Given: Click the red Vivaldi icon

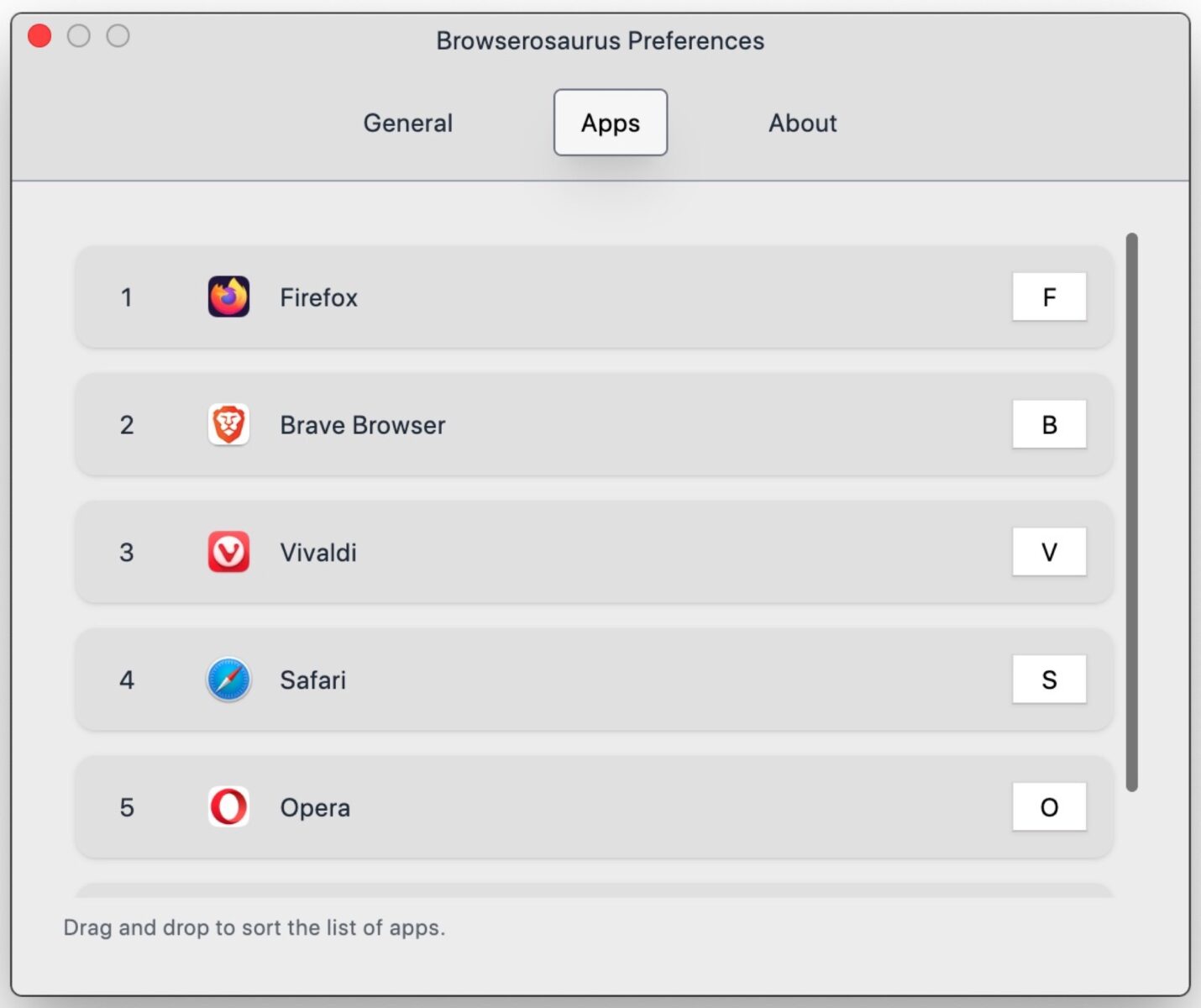Looking at the screenshot, I should click(228, 552).
